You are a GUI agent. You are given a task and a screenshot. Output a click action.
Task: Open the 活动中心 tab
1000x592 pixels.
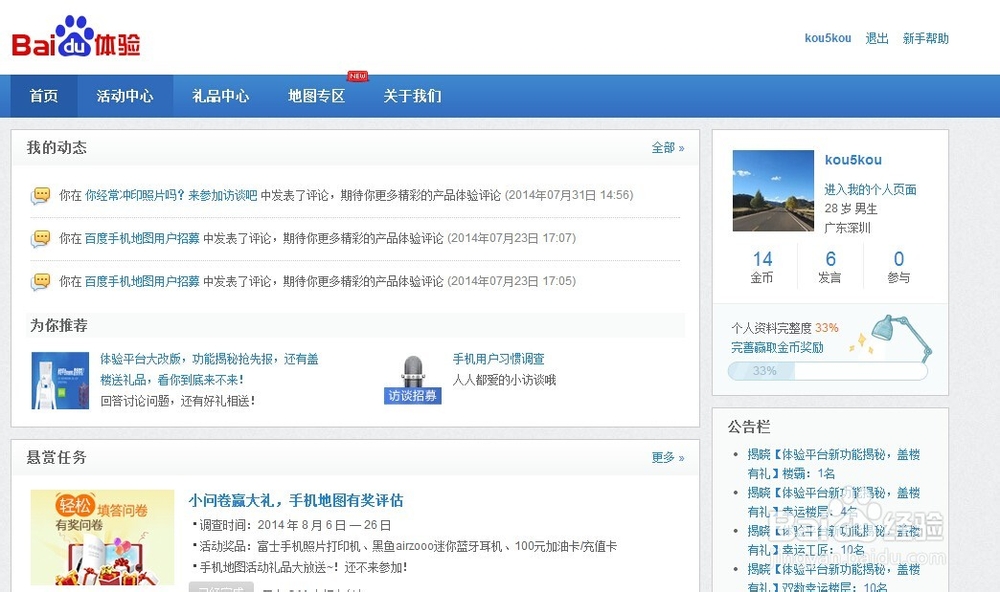coord(125,96)
